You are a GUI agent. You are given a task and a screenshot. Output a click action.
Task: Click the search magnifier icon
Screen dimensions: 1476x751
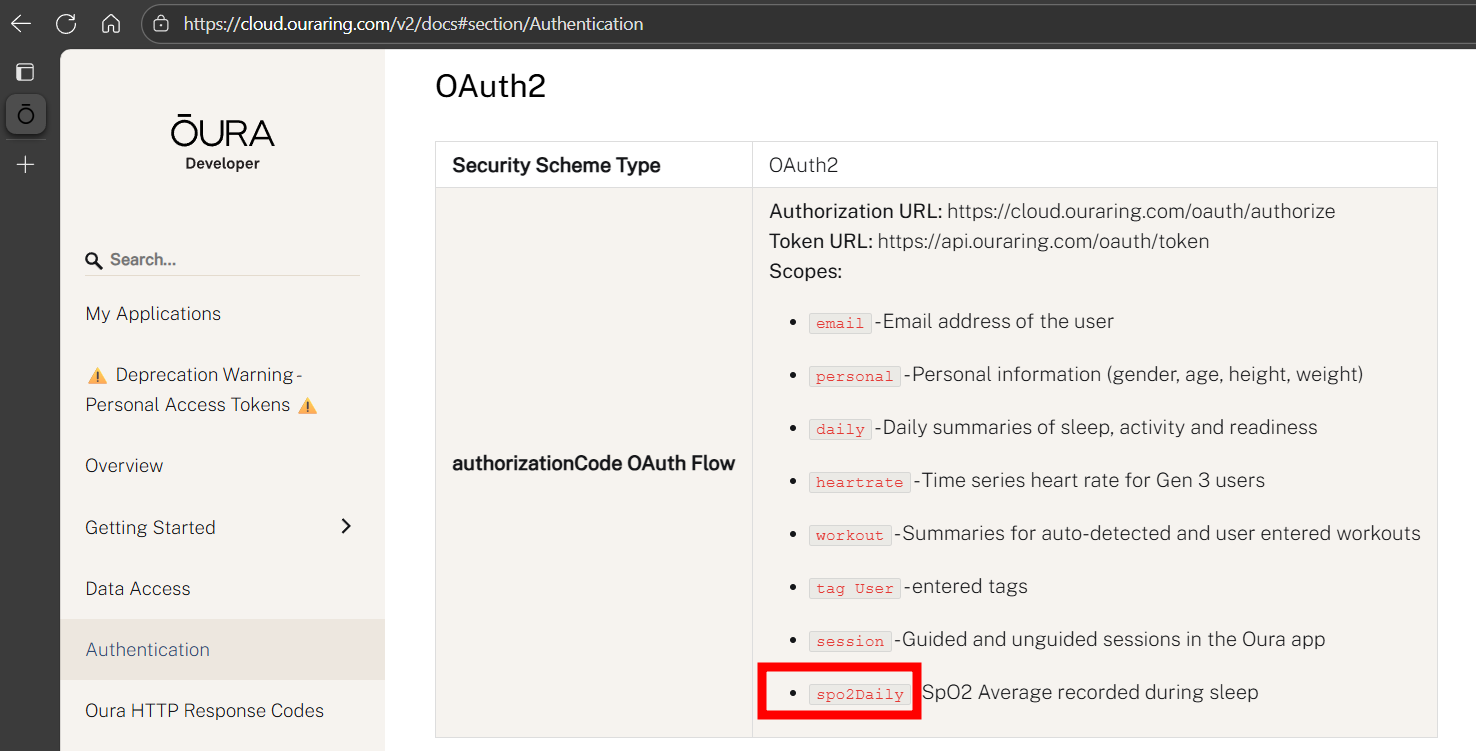tap(94, 261)
